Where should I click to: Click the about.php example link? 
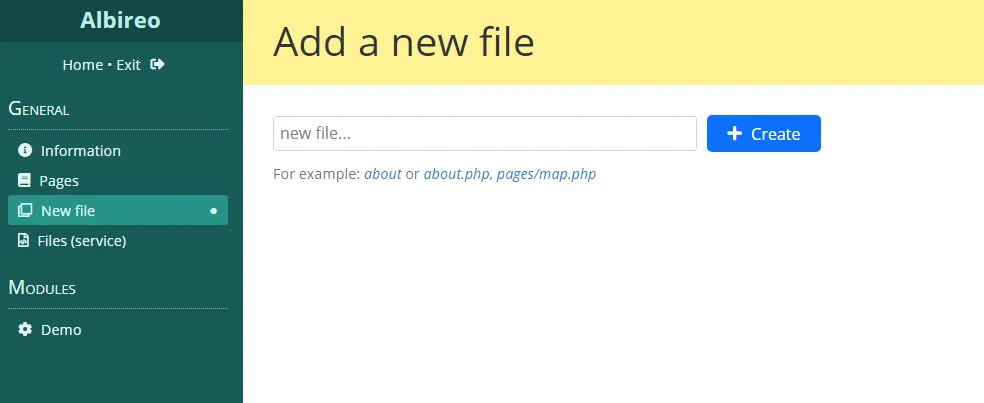(456, 174)
